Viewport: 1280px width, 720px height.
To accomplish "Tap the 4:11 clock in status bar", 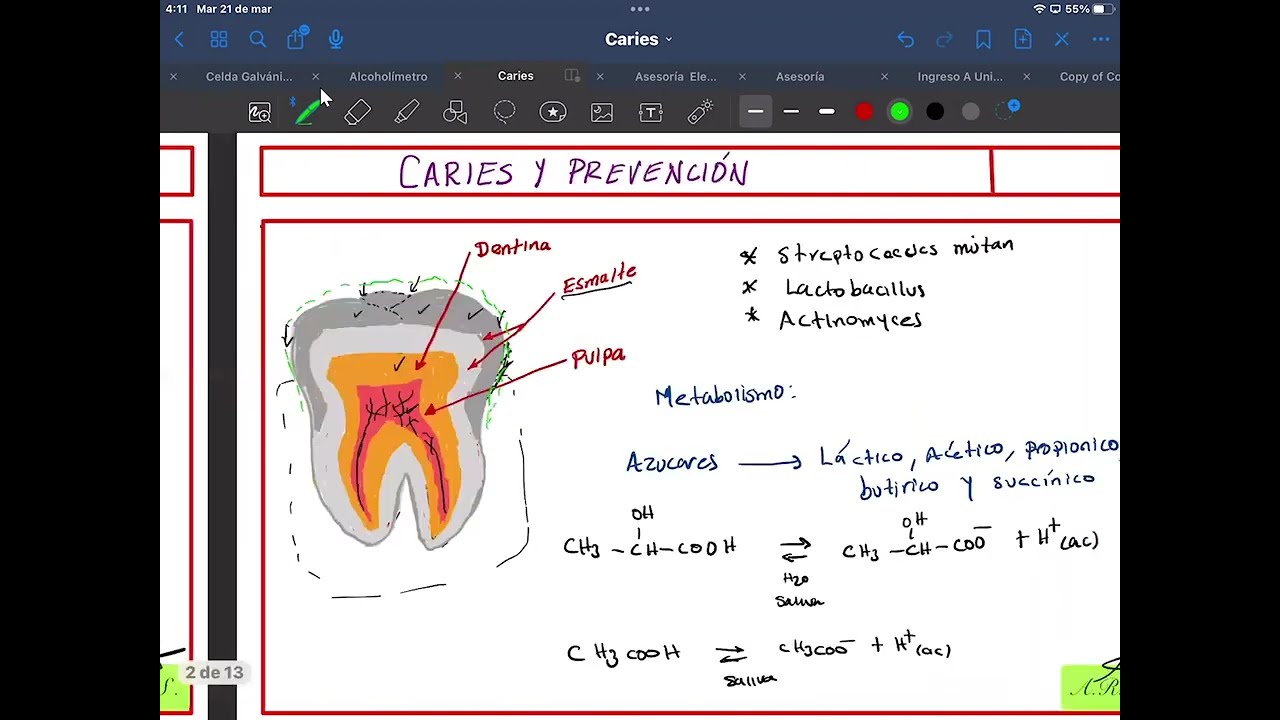I will coord(177,9).
